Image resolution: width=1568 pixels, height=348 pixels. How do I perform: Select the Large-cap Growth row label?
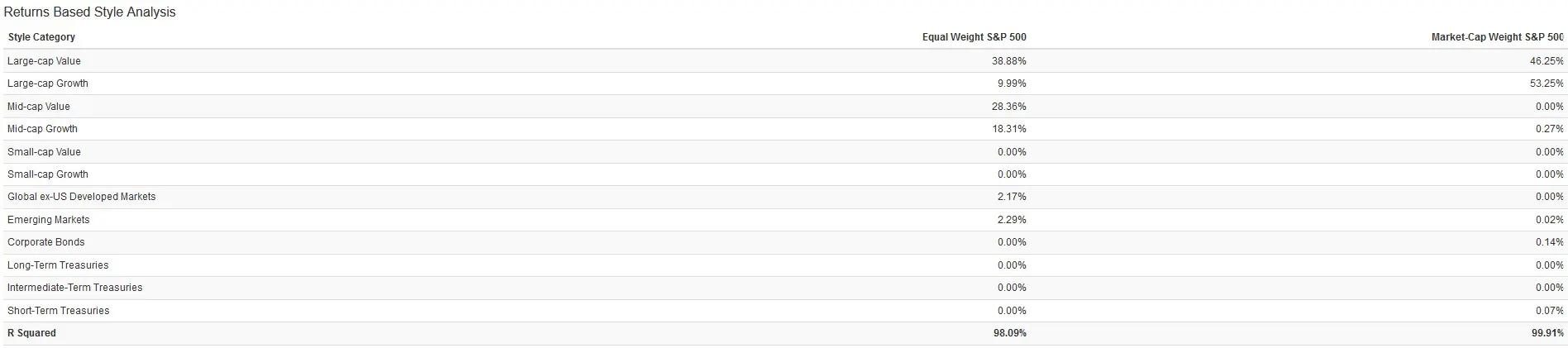click(x=48, y=83)
